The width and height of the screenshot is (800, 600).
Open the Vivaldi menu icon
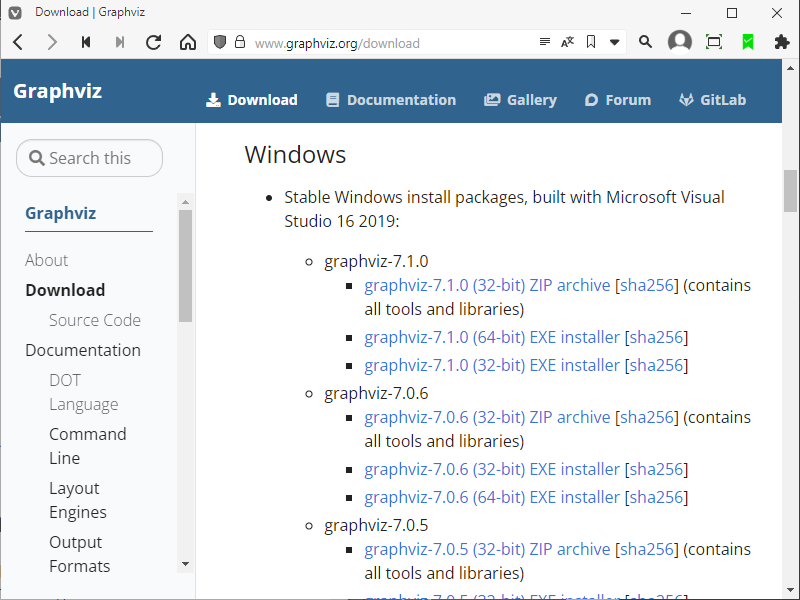point(15,12)
